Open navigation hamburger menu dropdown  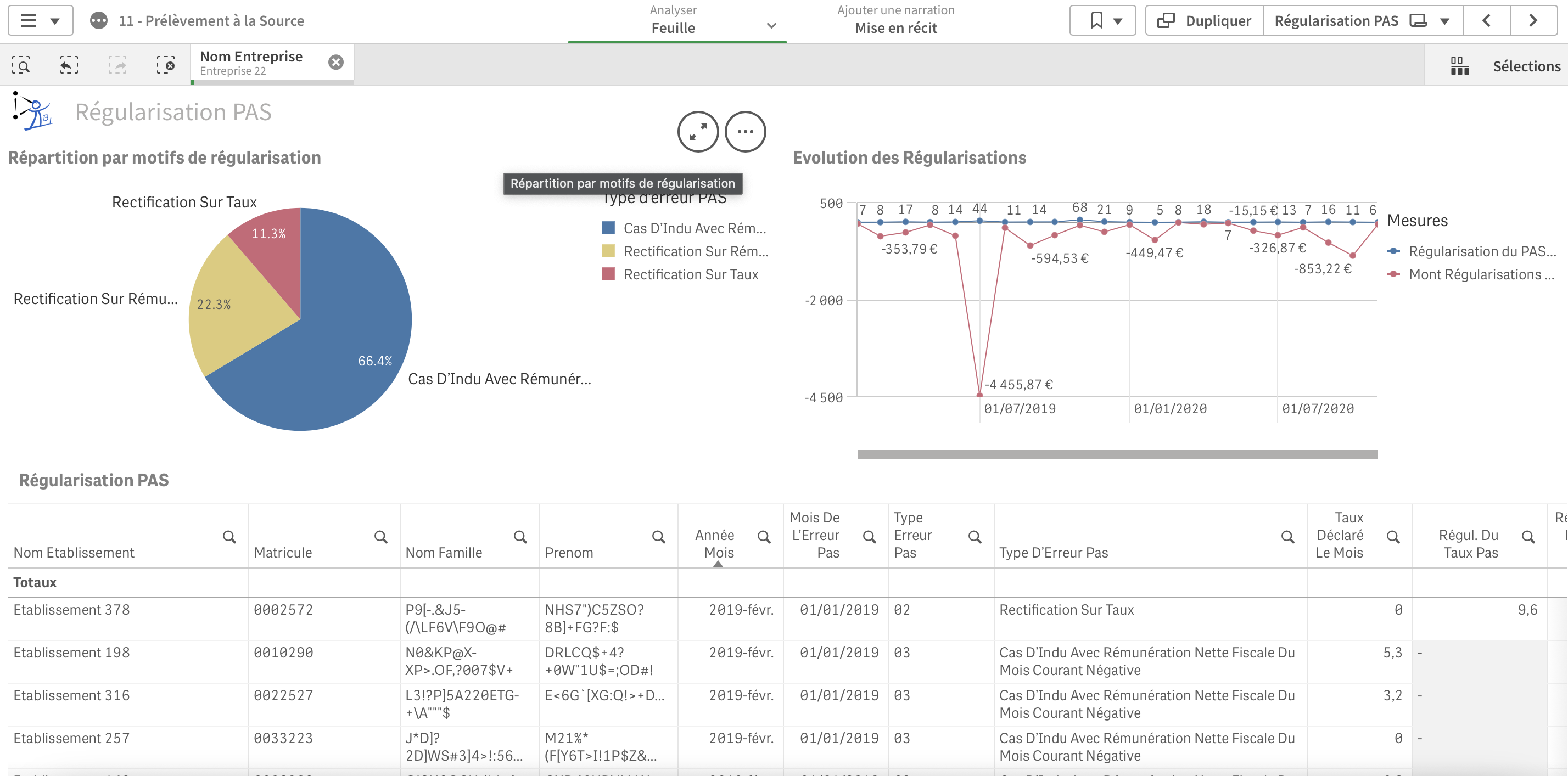[40, 21]
